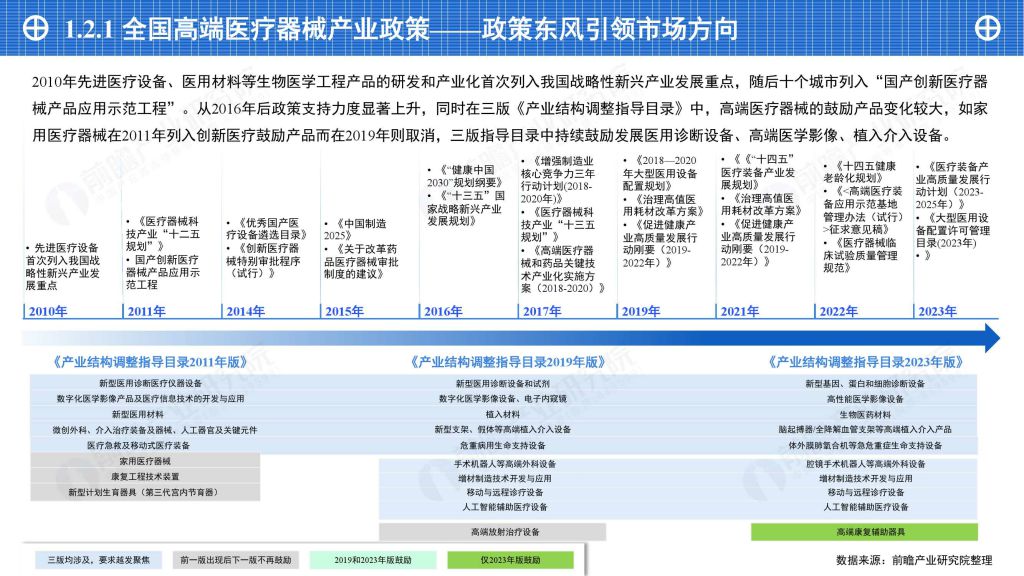Select the 2023年 timeline marker
1024x576 pixels.
point(938,312)
